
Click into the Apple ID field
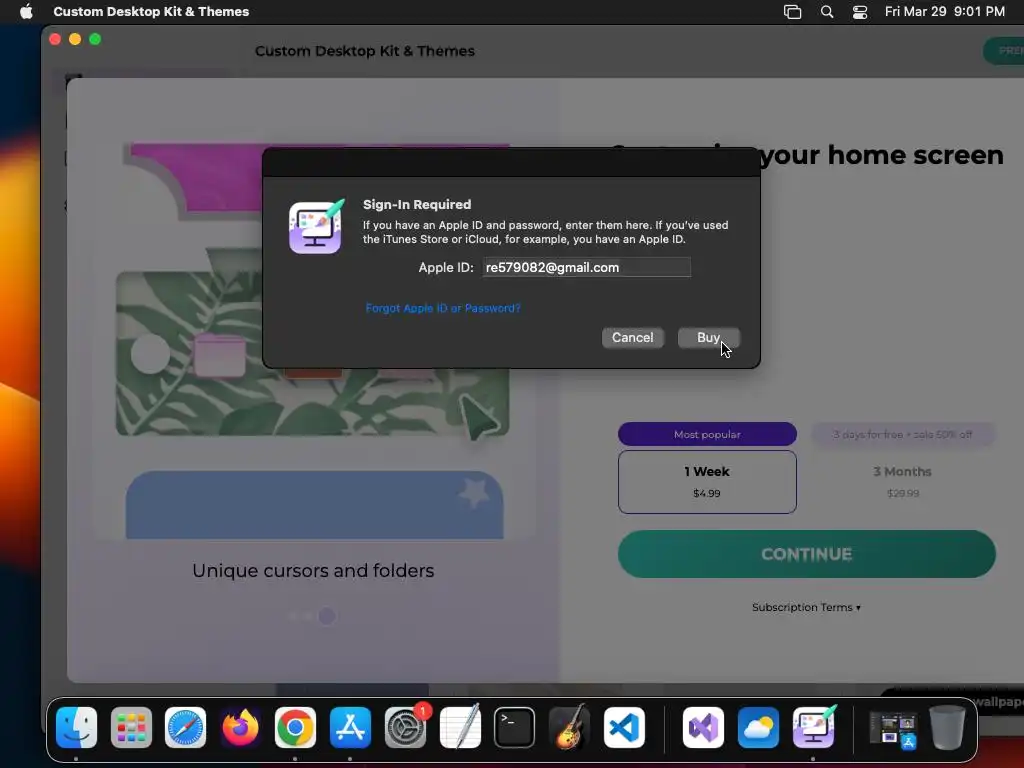coord(586,267)
